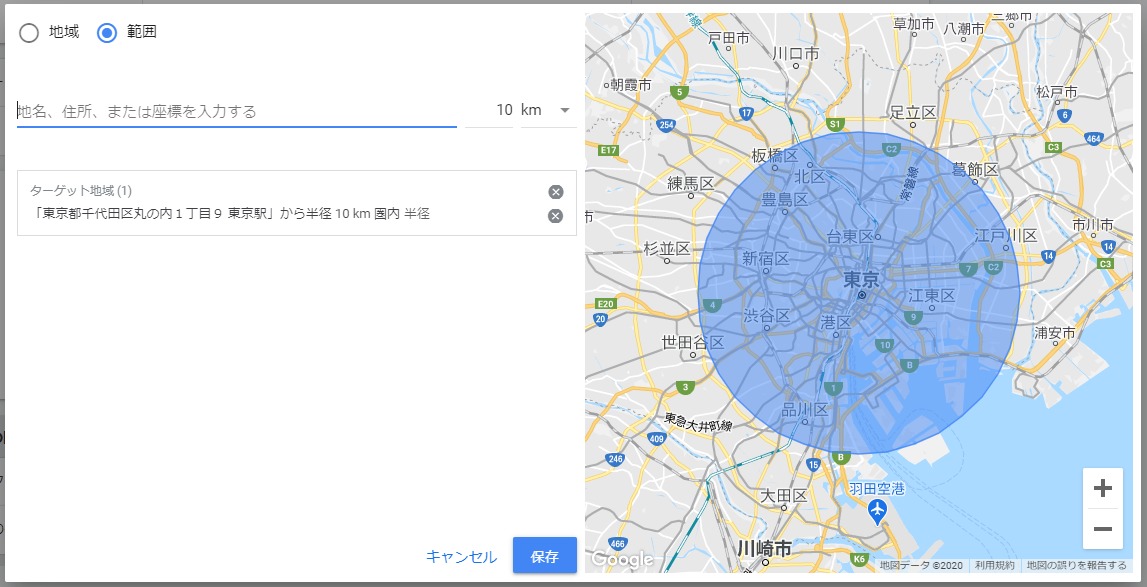Click the 羽田空港 airplane icon on map

pos(878,511)
